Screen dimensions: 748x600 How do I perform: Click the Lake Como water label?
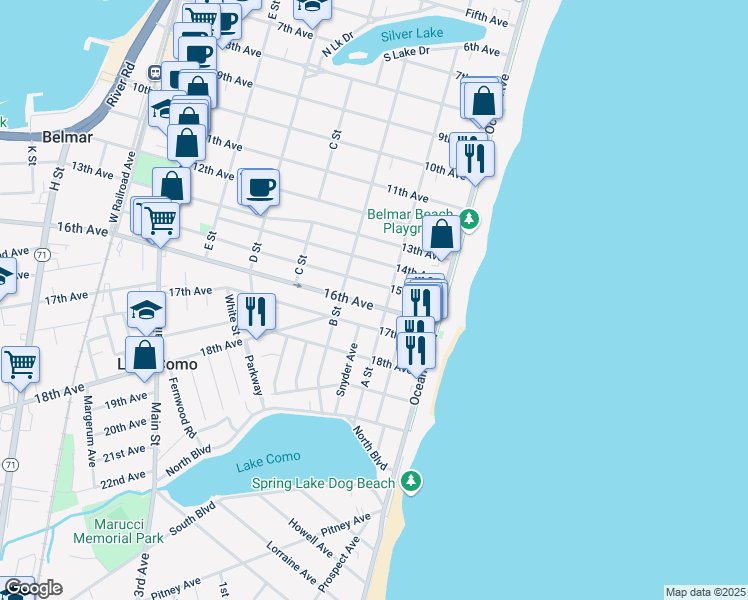point(261,466)
